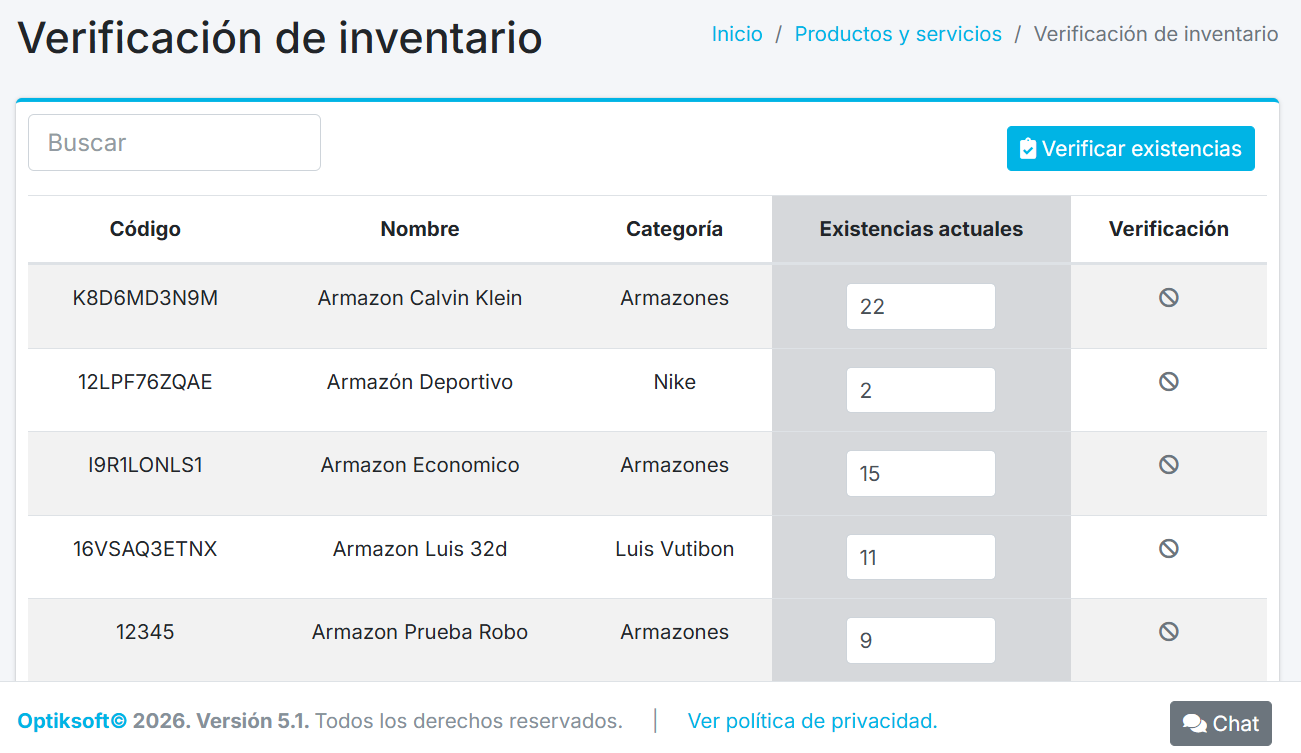The height and width of the screenshot is (753, 1301).
Task: Focus the Buscar search field
Action: [x=174, y=143]
